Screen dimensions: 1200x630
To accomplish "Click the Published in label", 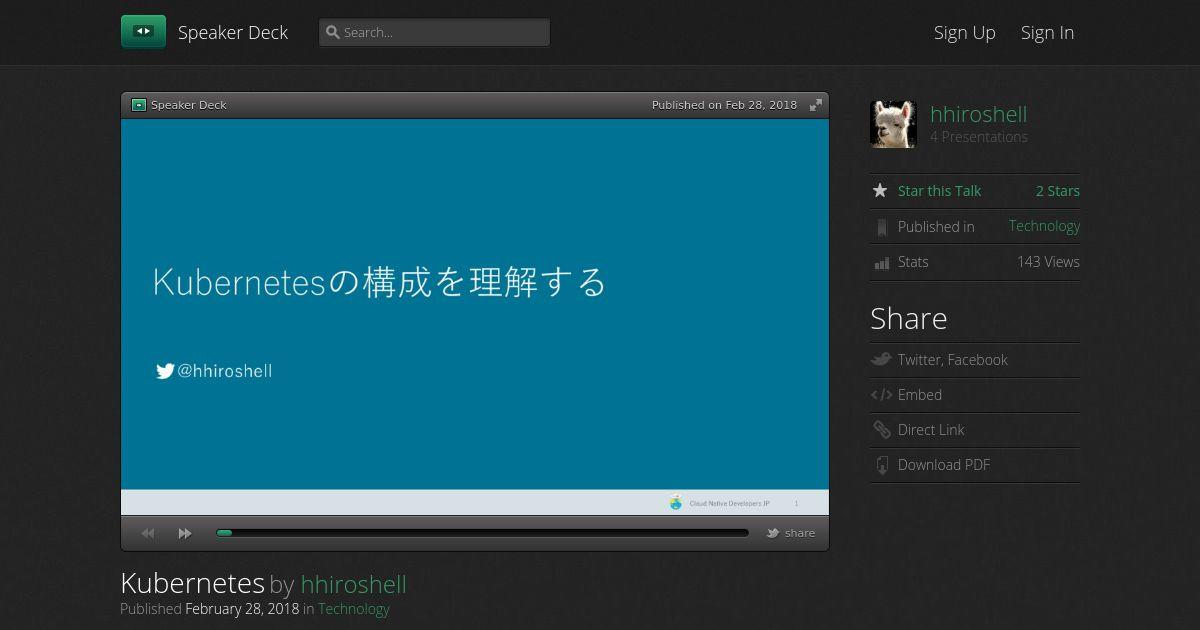I will coord(936,227).
